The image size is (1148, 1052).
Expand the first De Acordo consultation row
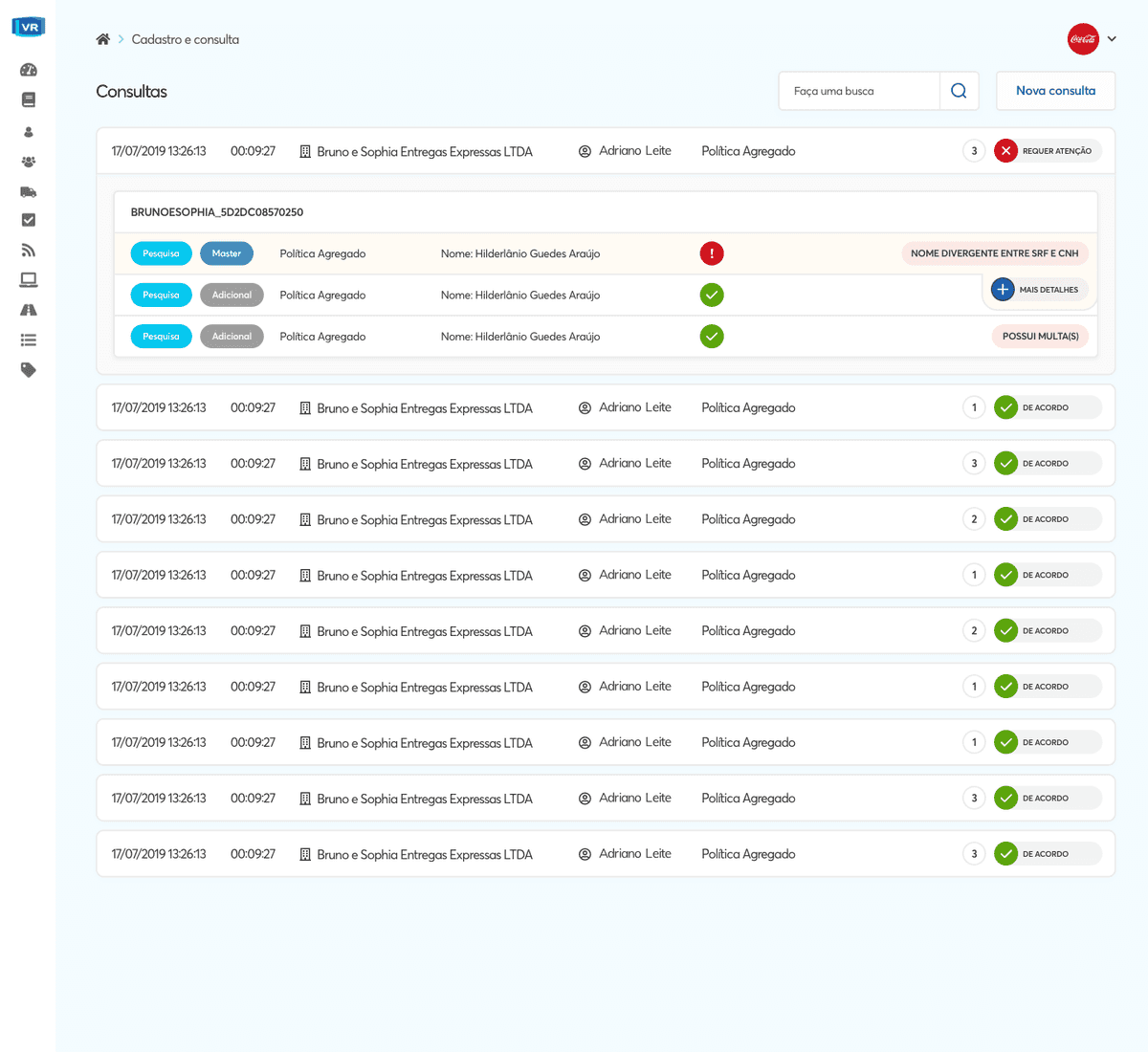[x=605, y=407]
